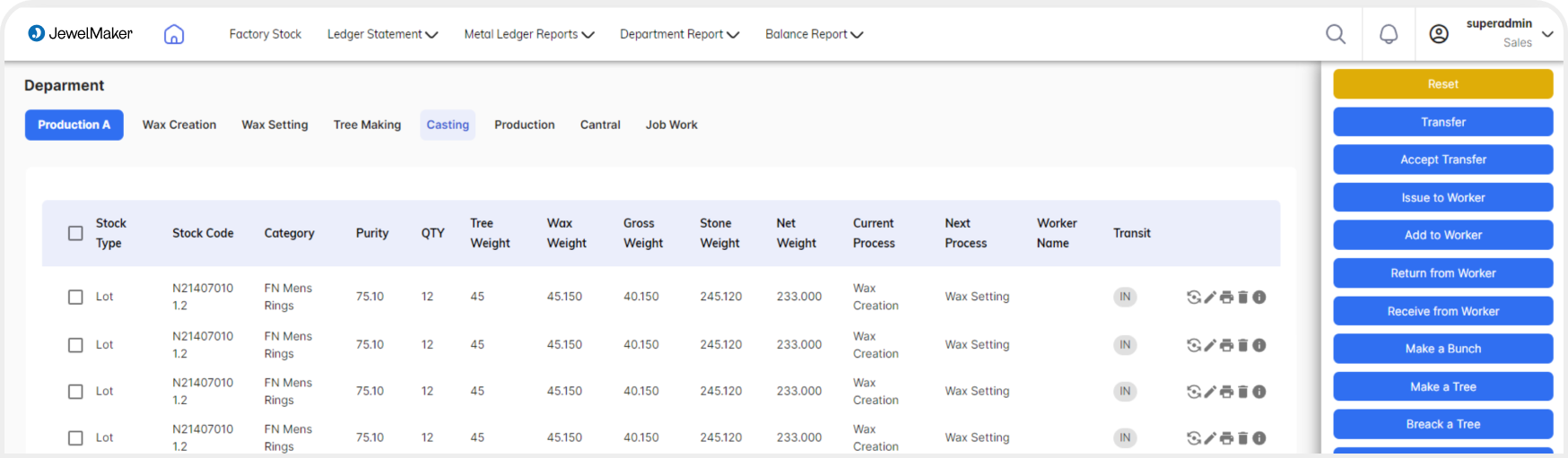Image resolution: width=1568 pixels, height=458 pixels.
Task: Delete the second lot row using the trash icon
Action: [1243, 345]
